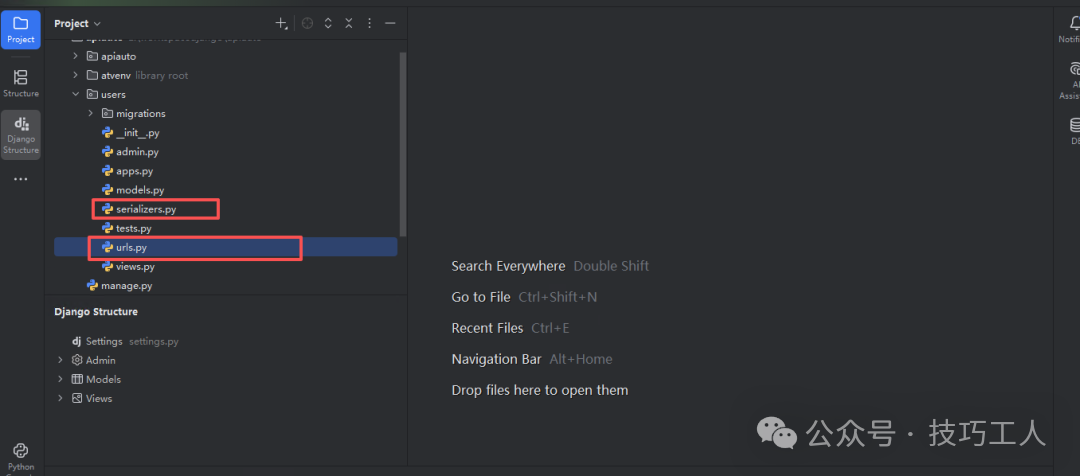Select views.py in the project tree

point(135,267)
